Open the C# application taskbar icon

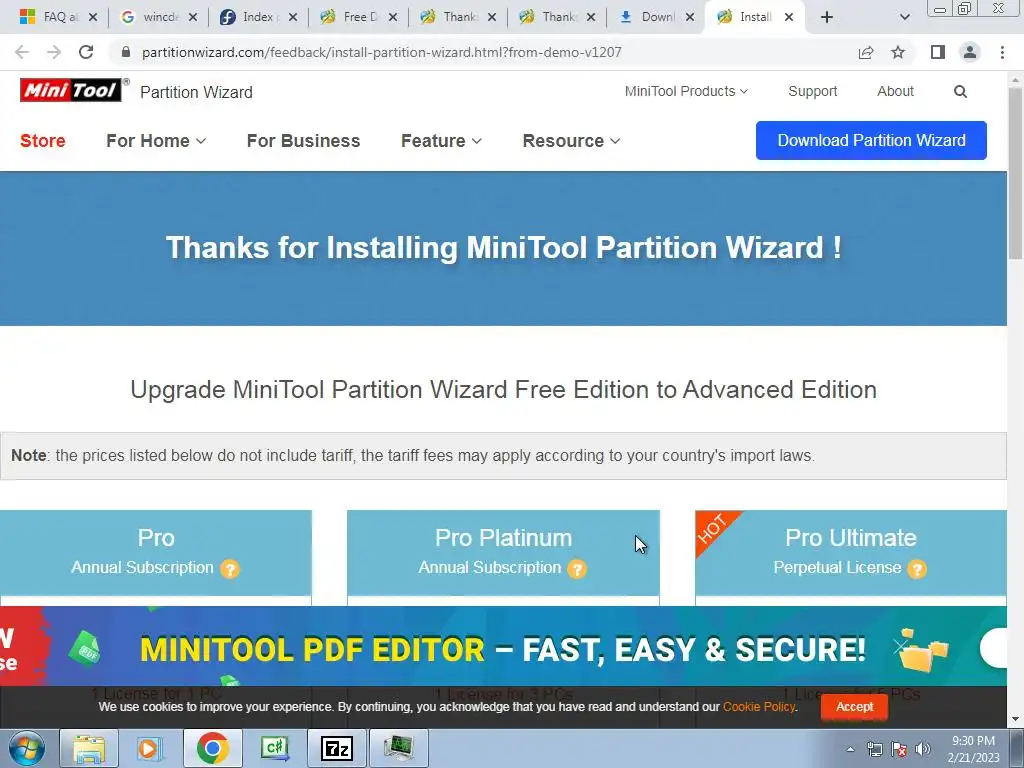(275, 748)
